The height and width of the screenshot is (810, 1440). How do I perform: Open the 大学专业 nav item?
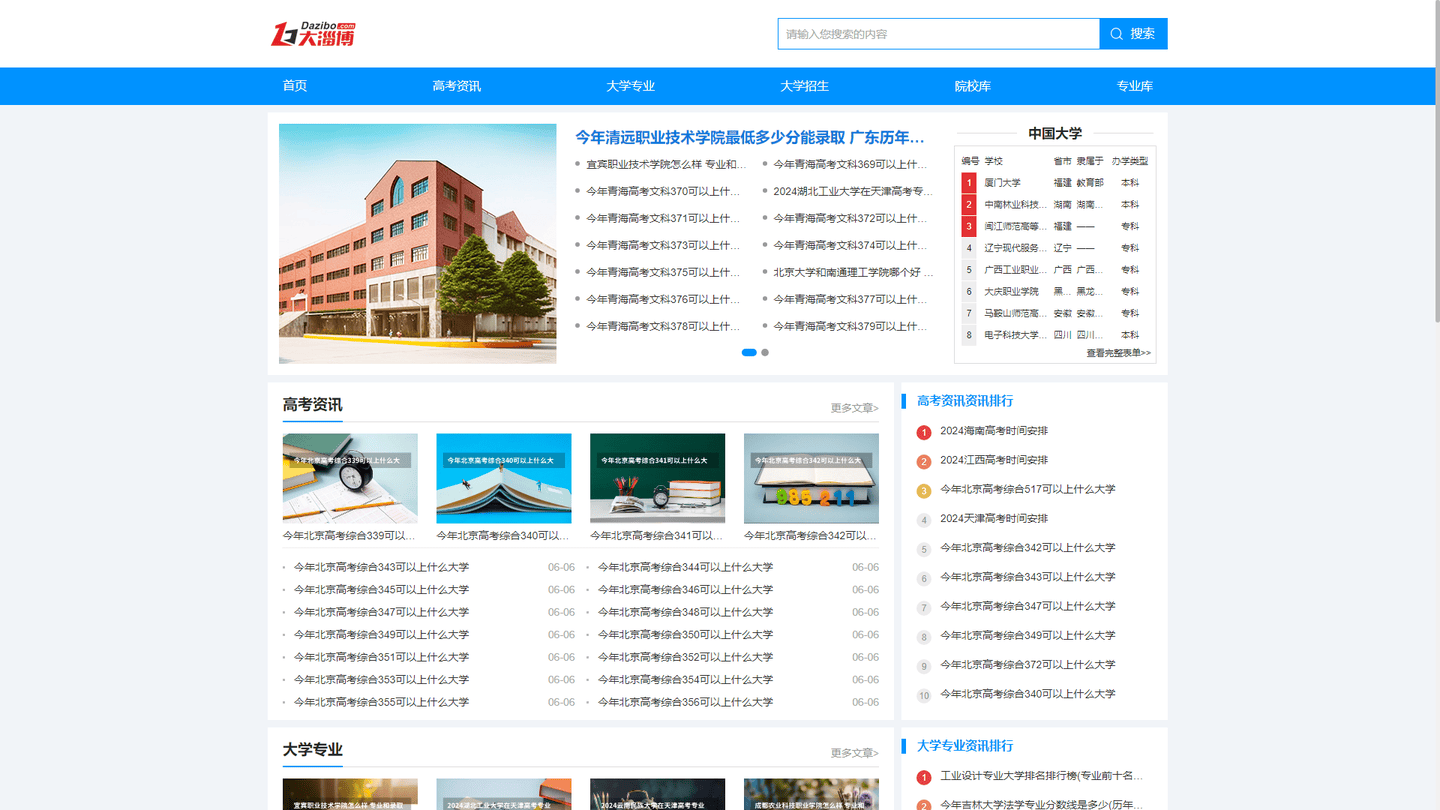tap(631, 86)
